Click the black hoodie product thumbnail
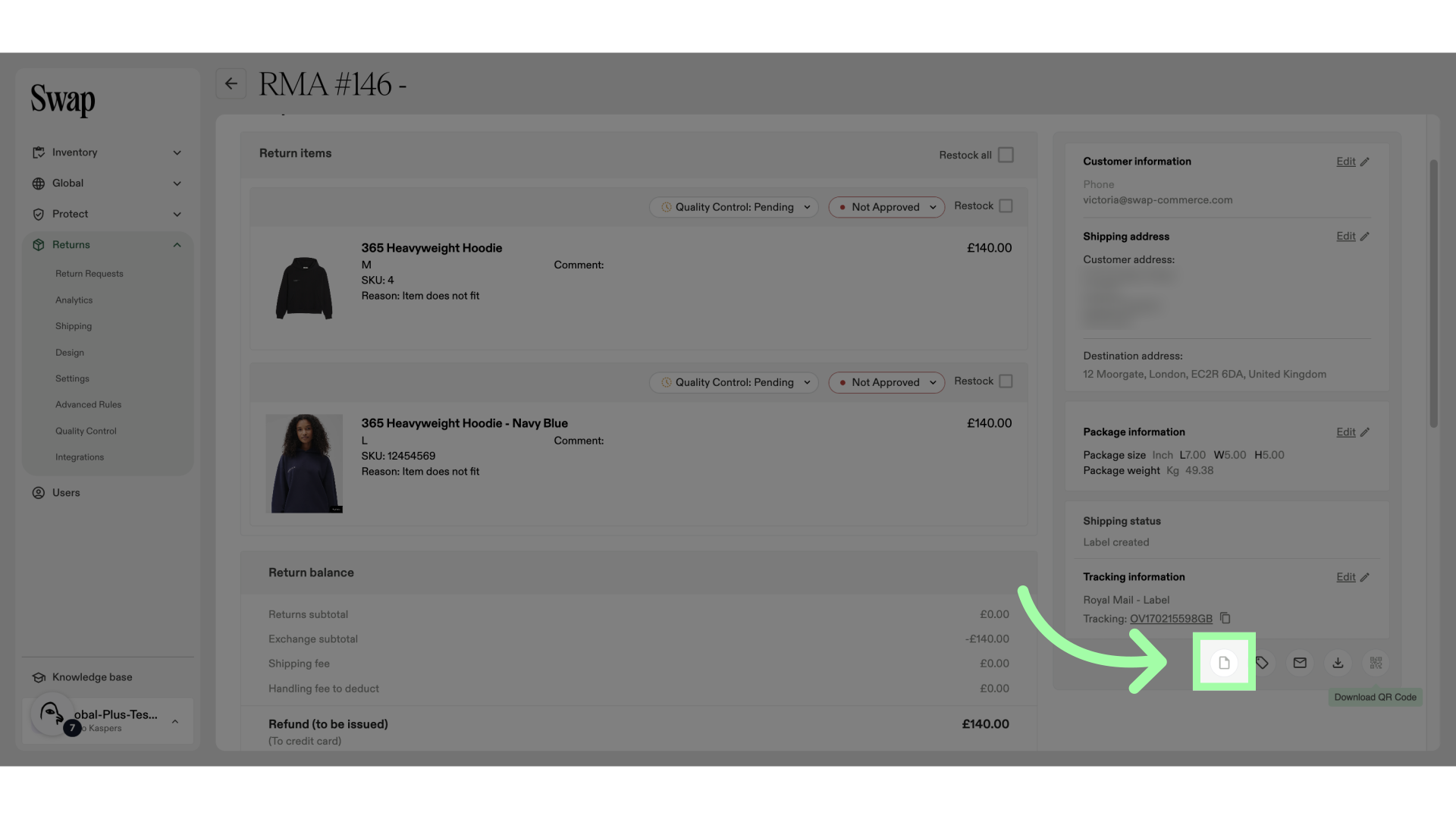Viewport: 1456px width, 819px height. click(x=304, y=288)
